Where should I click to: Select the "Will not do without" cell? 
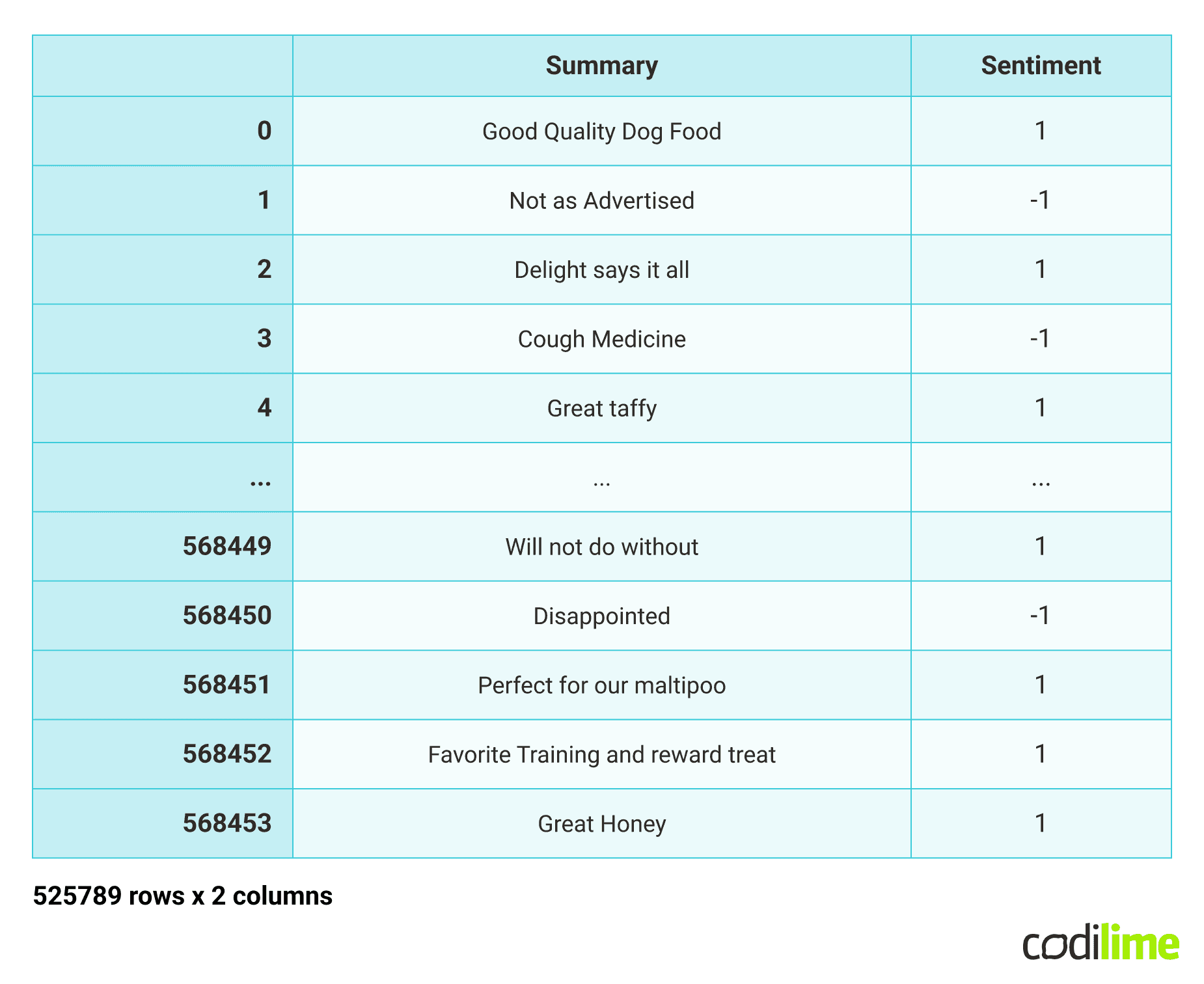click(x=601, y=547)
